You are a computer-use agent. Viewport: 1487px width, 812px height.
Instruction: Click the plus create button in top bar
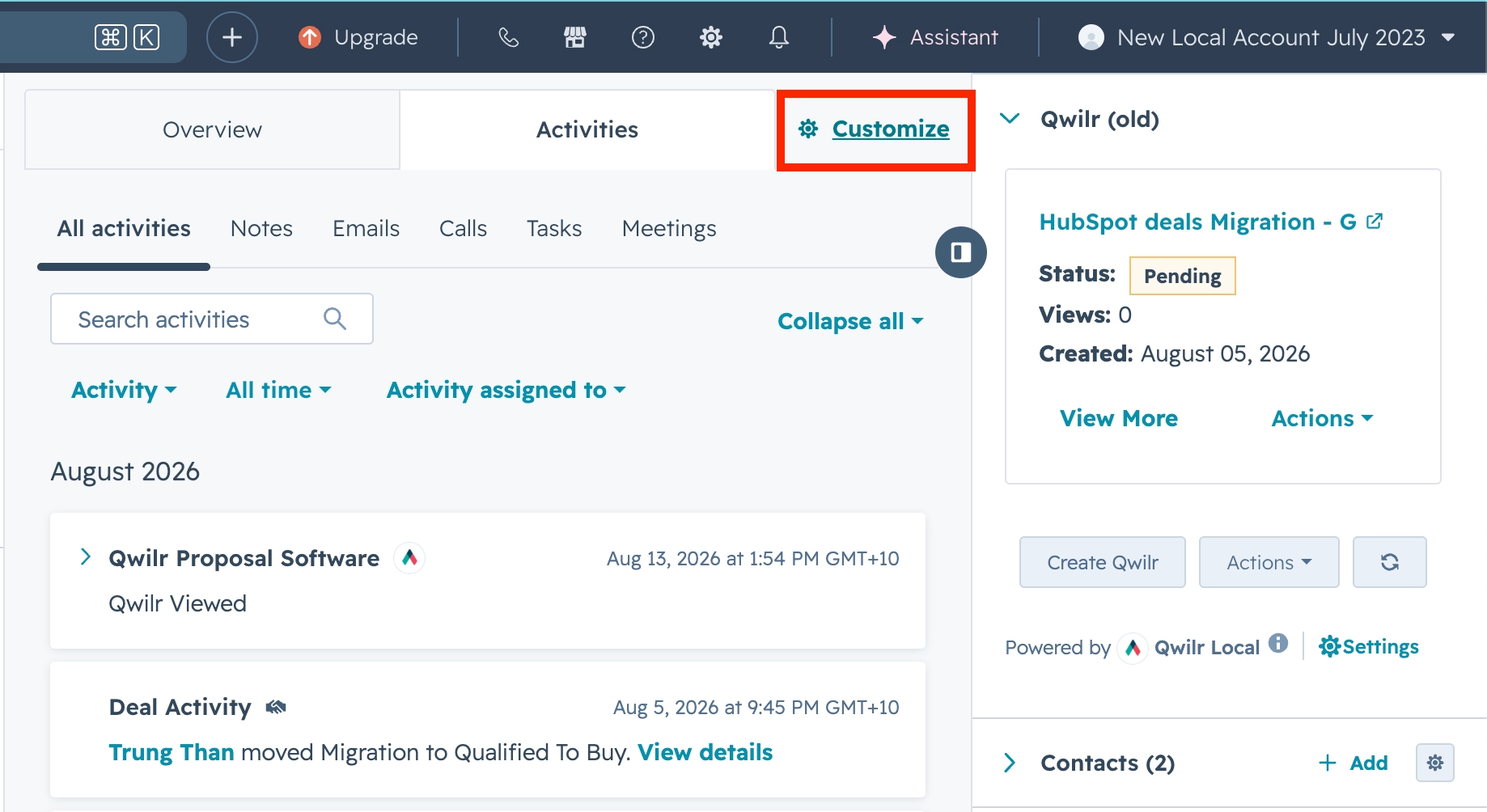[232, 37]
